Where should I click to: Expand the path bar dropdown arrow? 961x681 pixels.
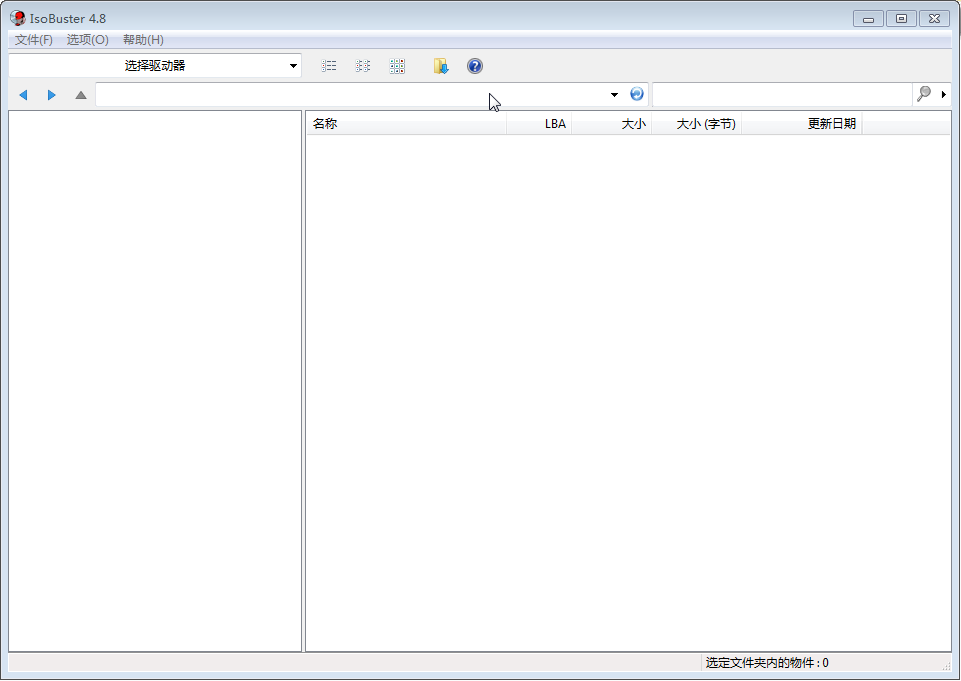[614, 95]
